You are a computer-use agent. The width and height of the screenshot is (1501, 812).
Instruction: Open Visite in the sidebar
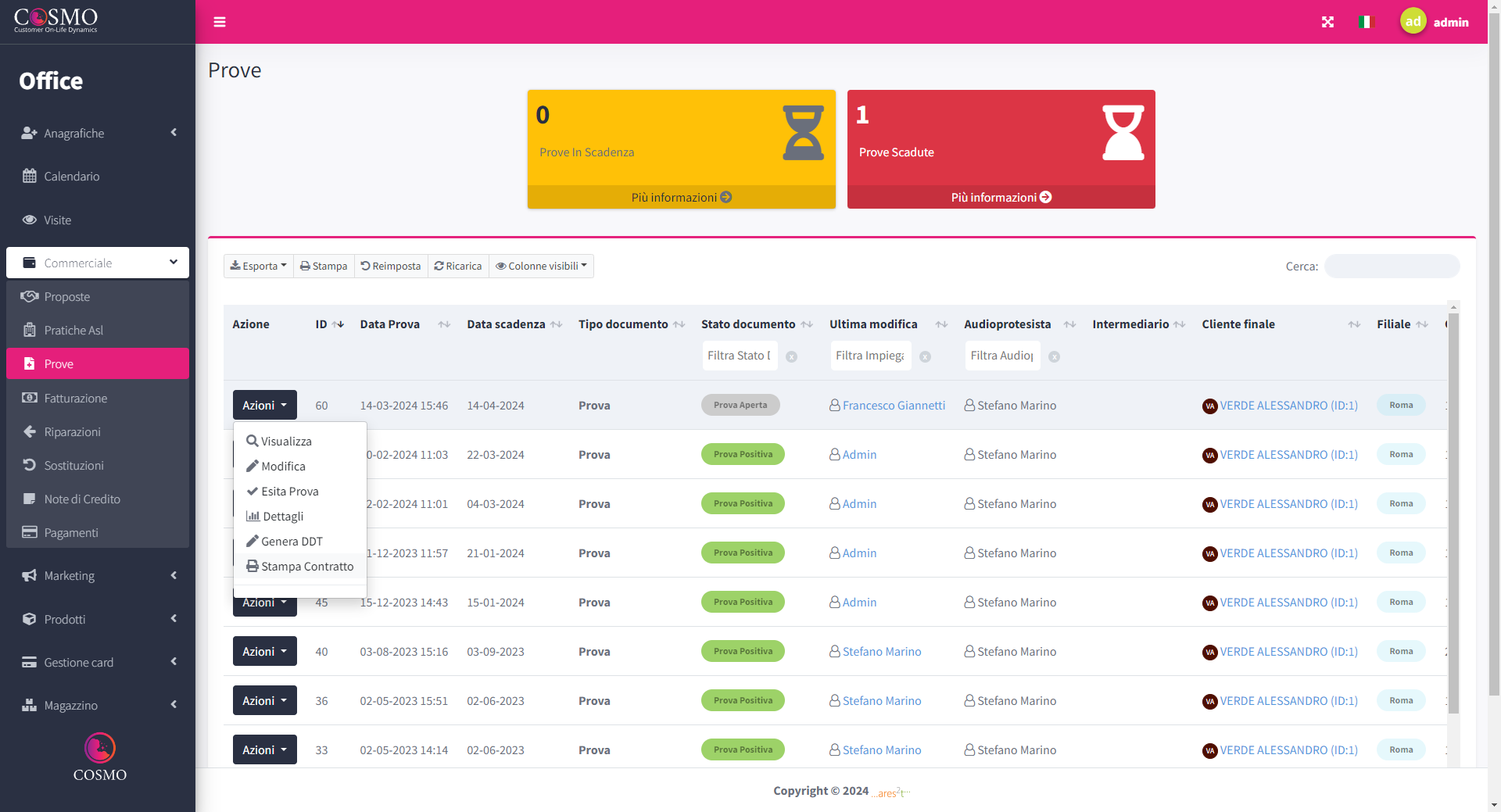click(x=98, y=220)
